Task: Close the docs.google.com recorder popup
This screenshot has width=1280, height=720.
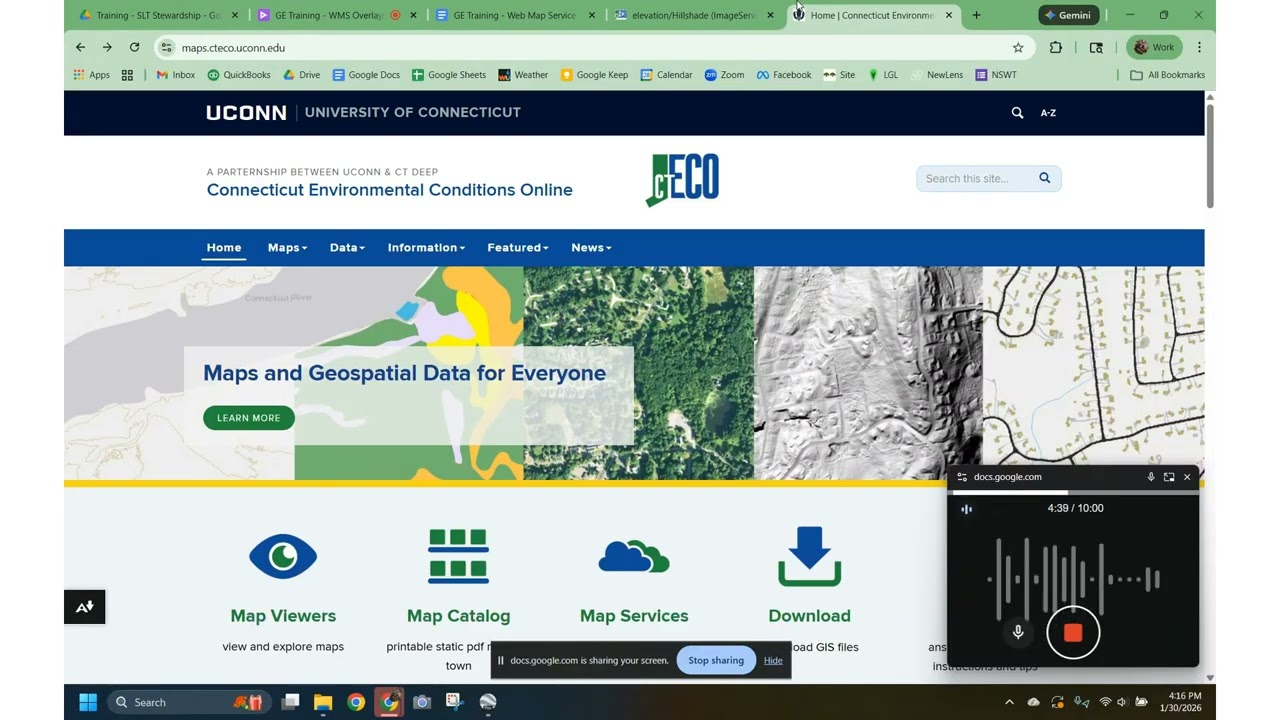Action: (x=1187, y=477)
